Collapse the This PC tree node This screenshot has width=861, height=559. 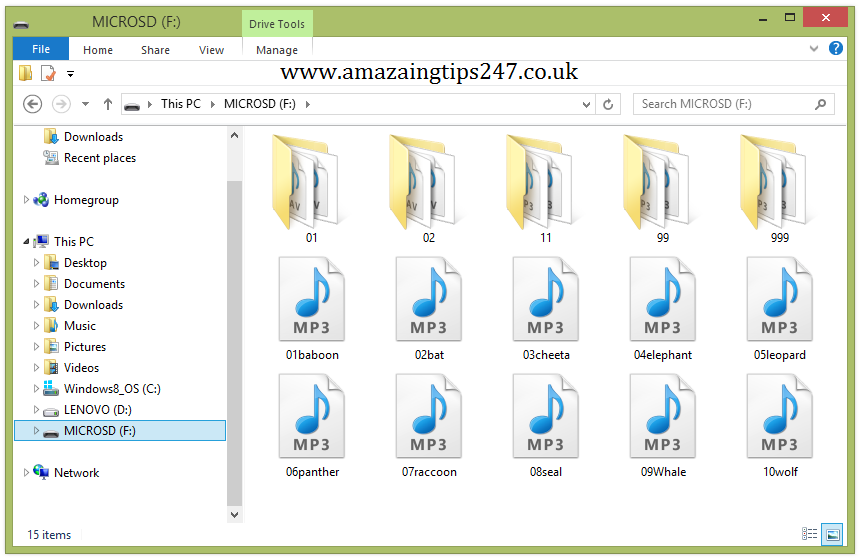point(26,242)
